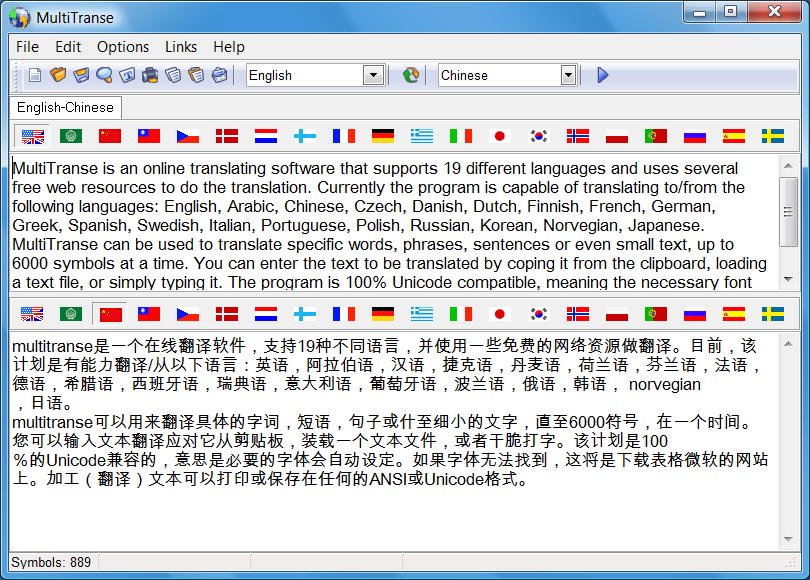The image size is (810, 580).
Task: Choose Polish flag in source language row
Action: [617, 136]
